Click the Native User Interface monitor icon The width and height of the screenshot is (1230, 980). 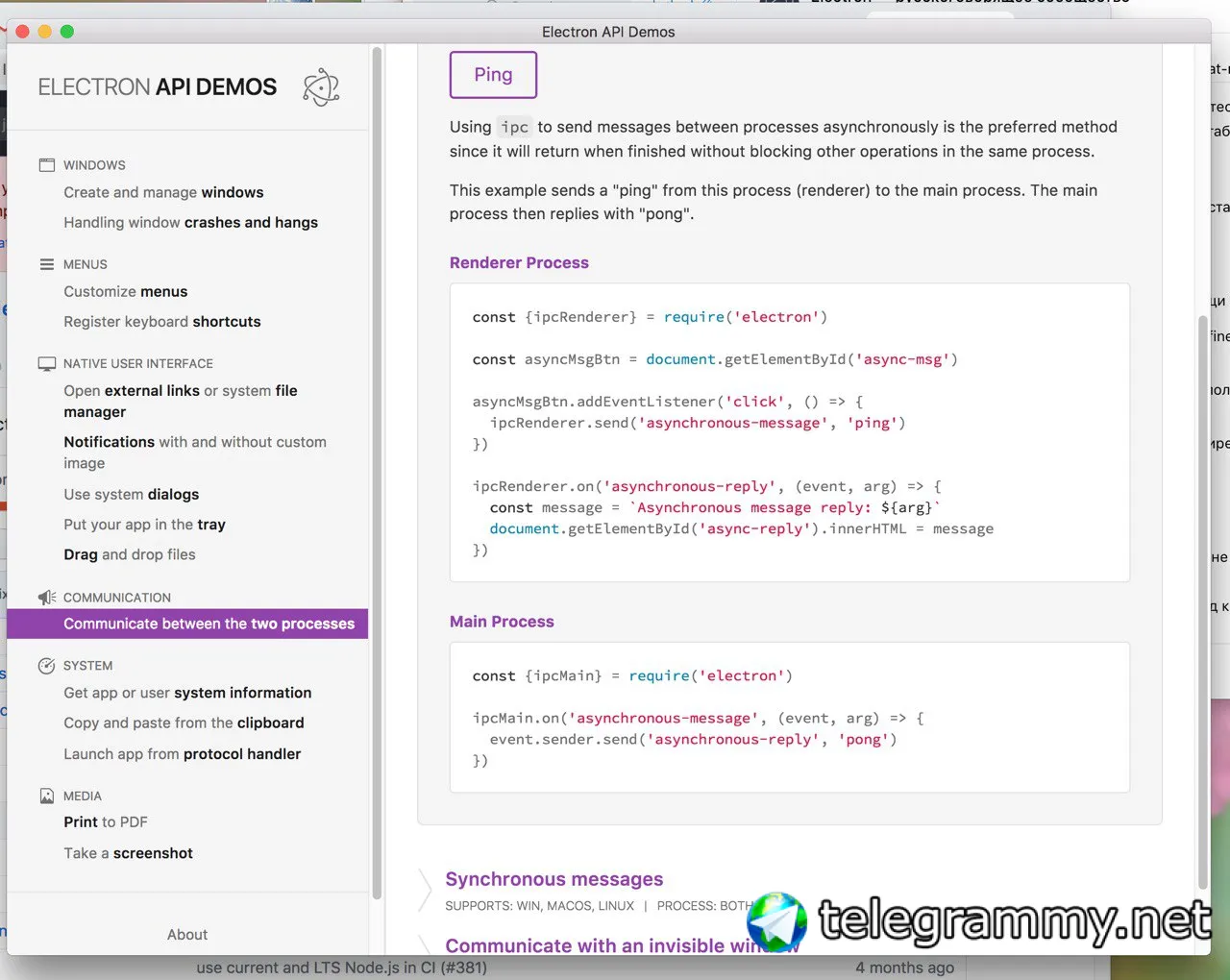pyautogui.click(x=46, y=363)
